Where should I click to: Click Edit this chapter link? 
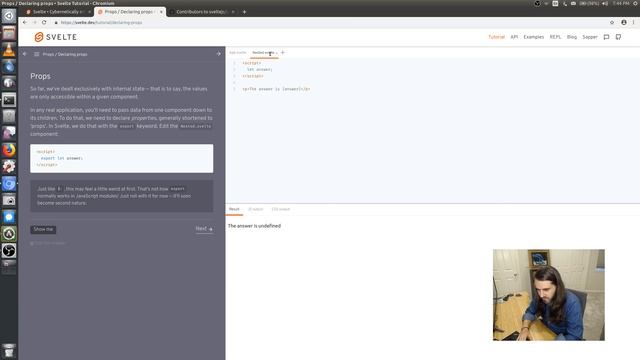(x=48, y=243)
